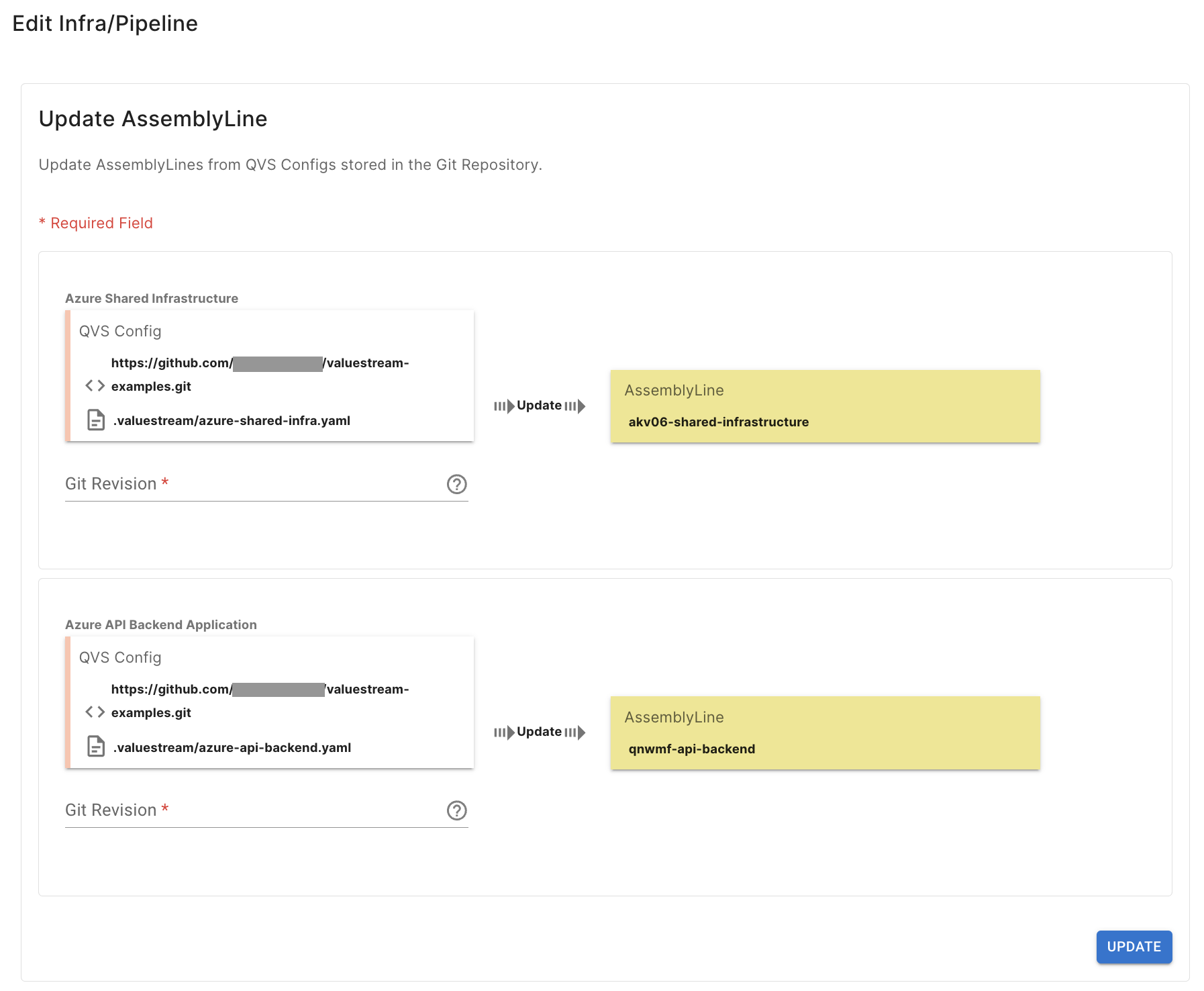Screen dimensions: 1204x991
Task: Click GitHub repository URL in Azure API Backend
Action: click(x=260, y=700)
